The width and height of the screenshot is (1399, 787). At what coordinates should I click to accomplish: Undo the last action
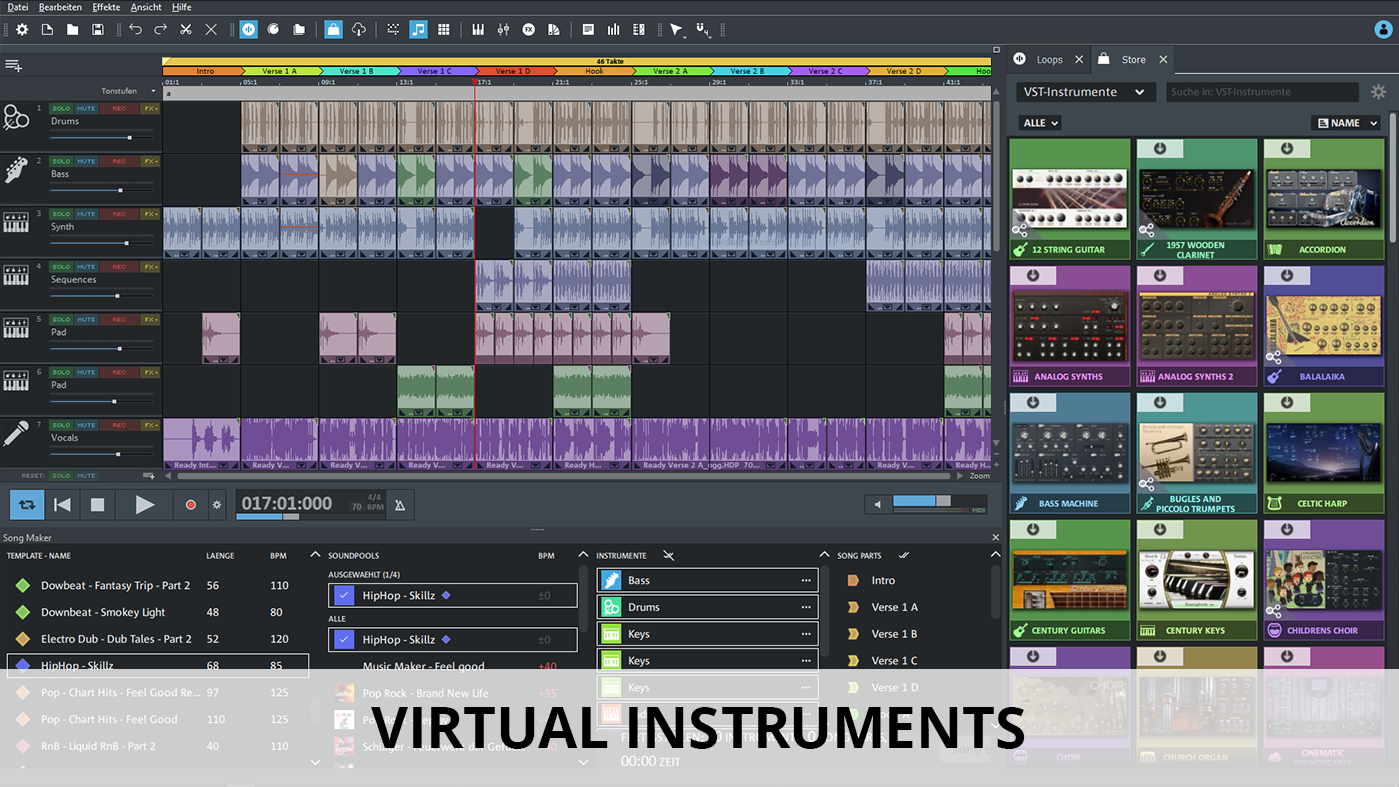pyautogui.click(x=135, y=30)
